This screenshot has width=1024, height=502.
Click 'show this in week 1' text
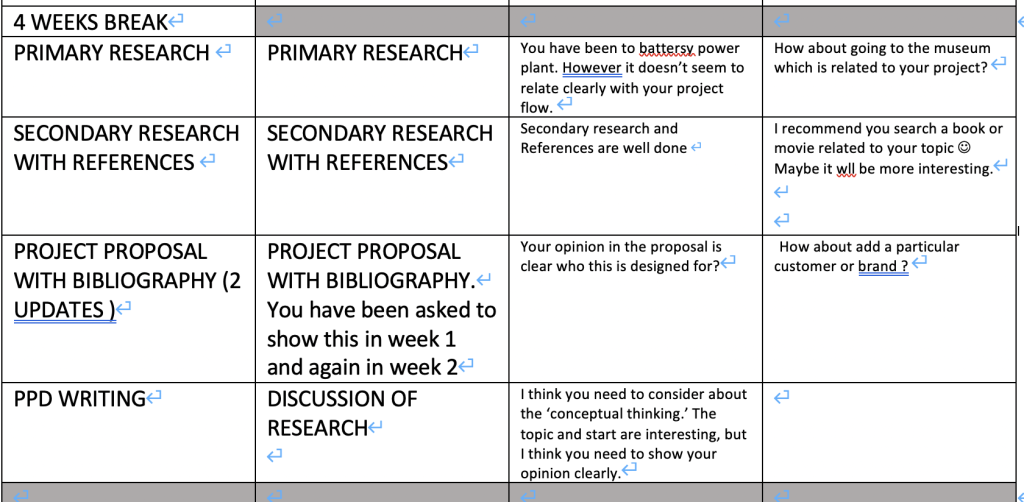(x=361, y=339)
